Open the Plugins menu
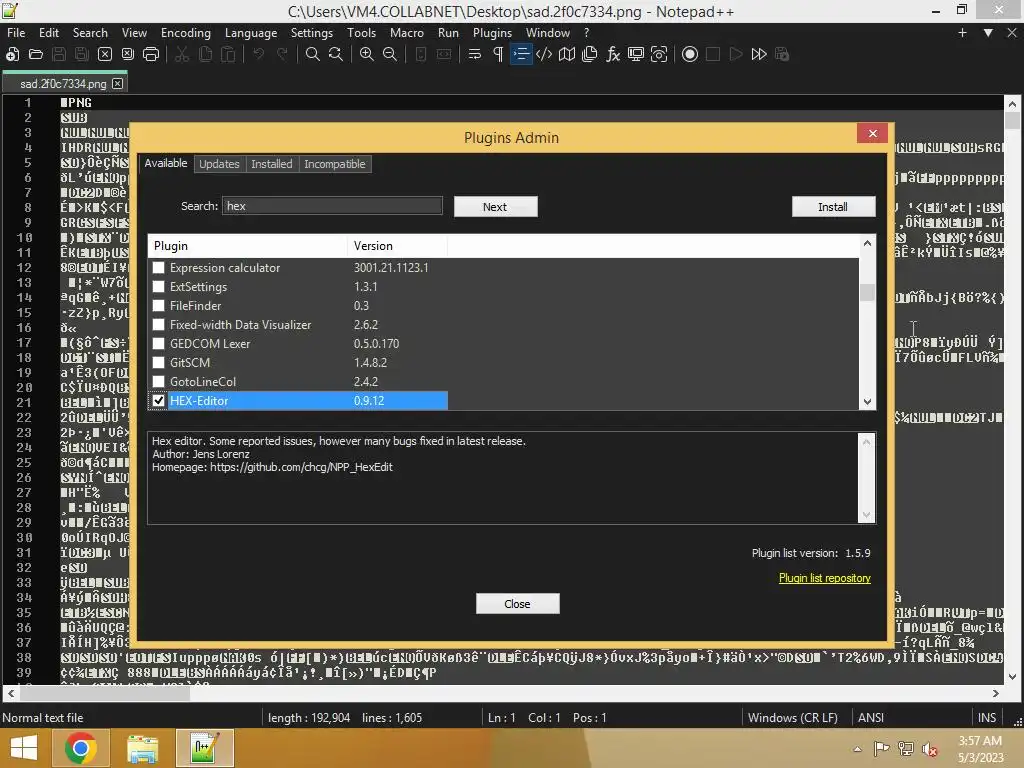 click(492, 33)
